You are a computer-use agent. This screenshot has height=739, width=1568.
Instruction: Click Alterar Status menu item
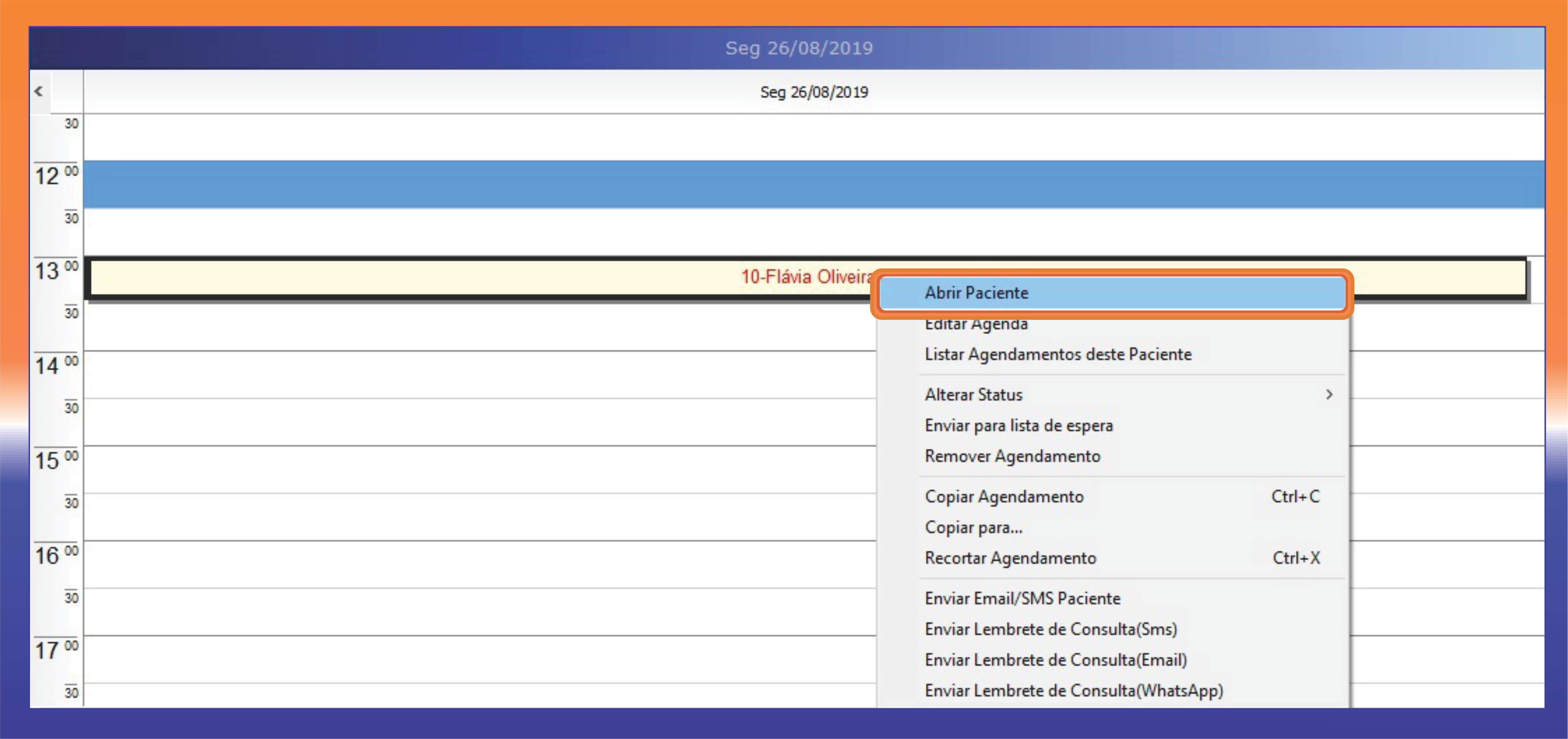973,395
